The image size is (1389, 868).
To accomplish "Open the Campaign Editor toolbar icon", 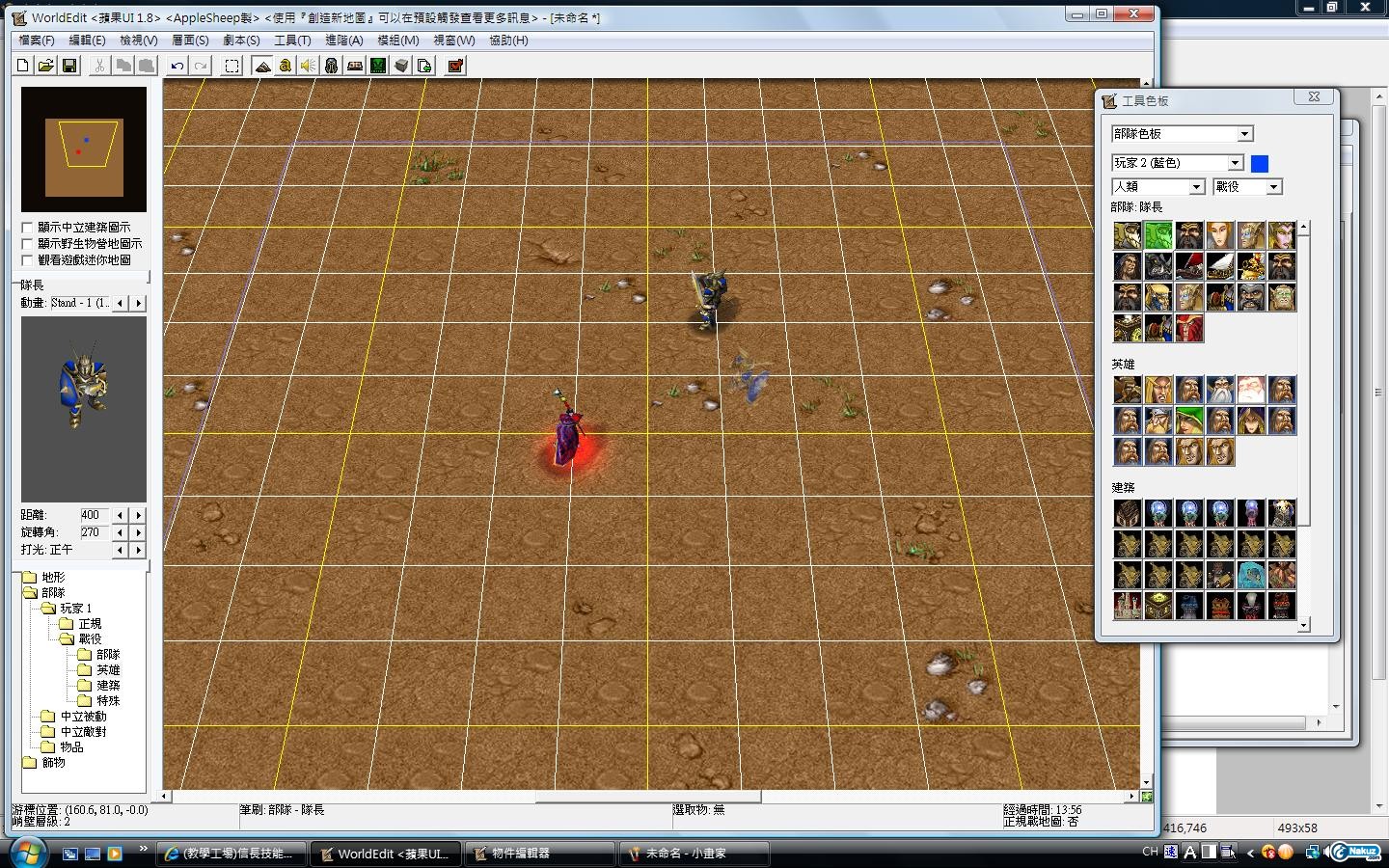I will click(355, 66).
